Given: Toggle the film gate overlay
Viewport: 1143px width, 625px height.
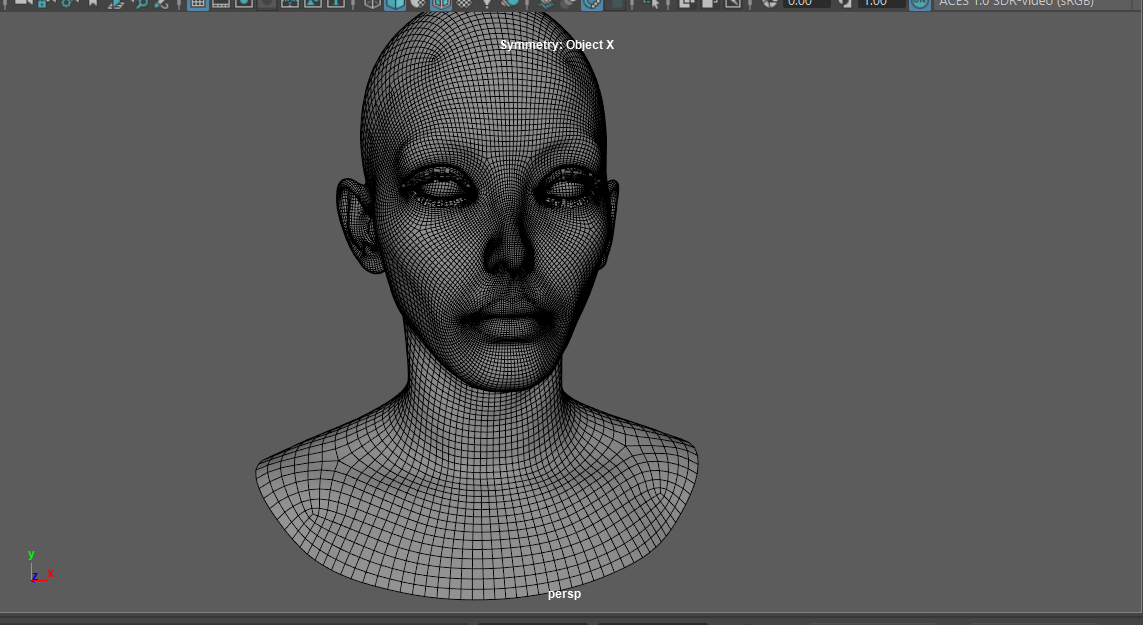Looking at the screenshot, I should coord(221,3).
